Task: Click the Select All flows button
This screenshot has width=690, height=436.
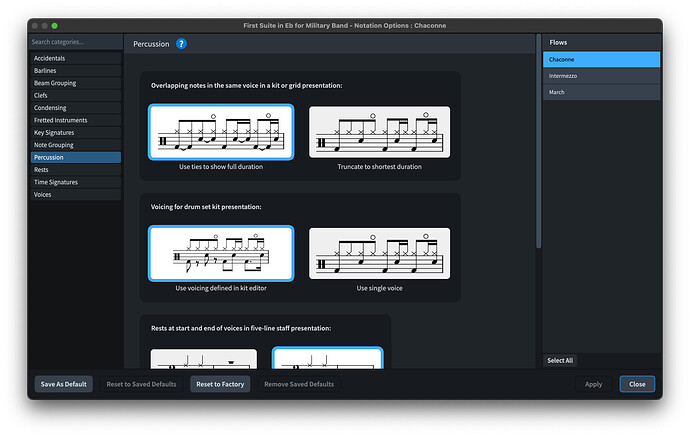Action: (x=560, y=360)
